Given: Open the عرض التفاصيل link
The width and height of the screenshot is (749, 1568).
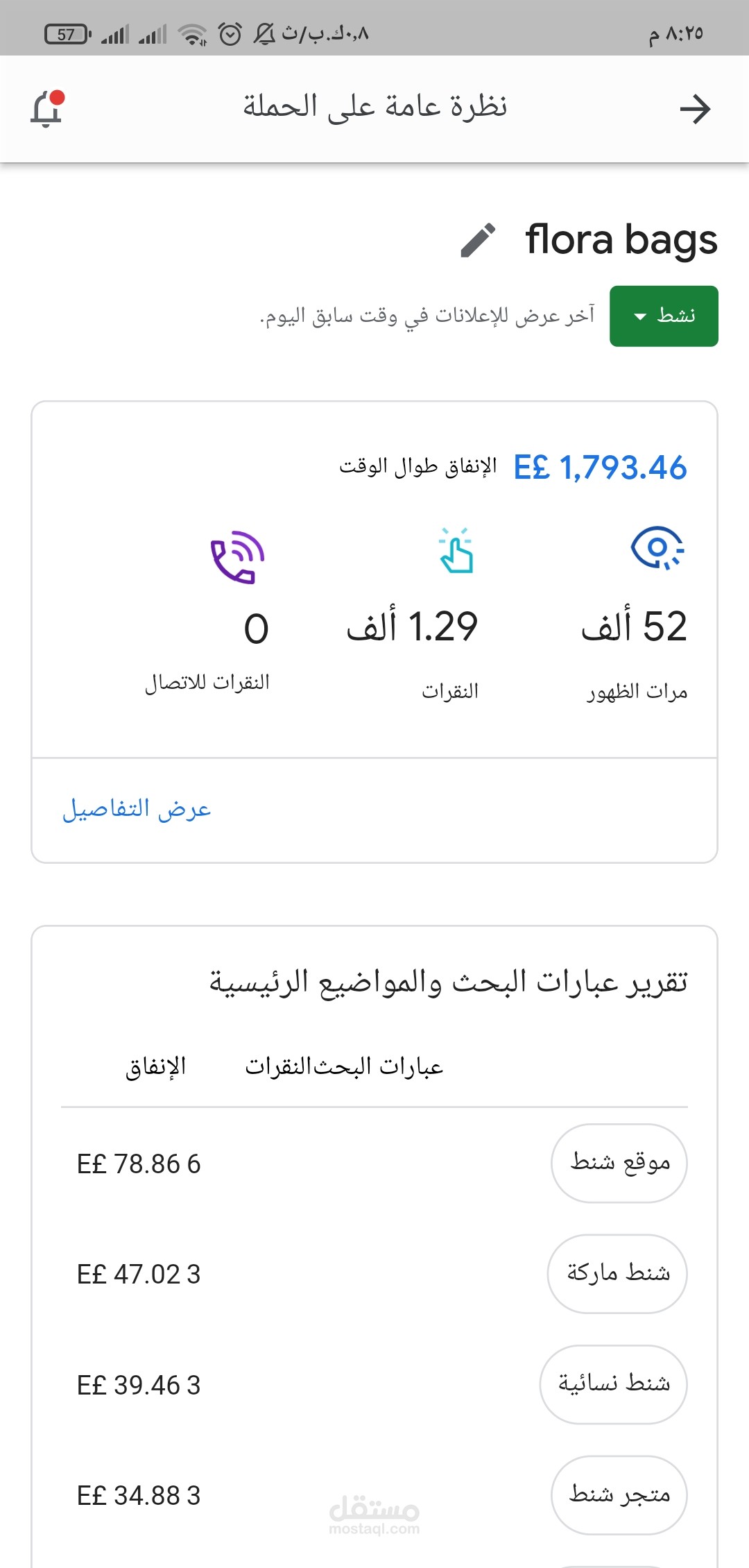Looking at the screenshot, I should click(137, 809).
